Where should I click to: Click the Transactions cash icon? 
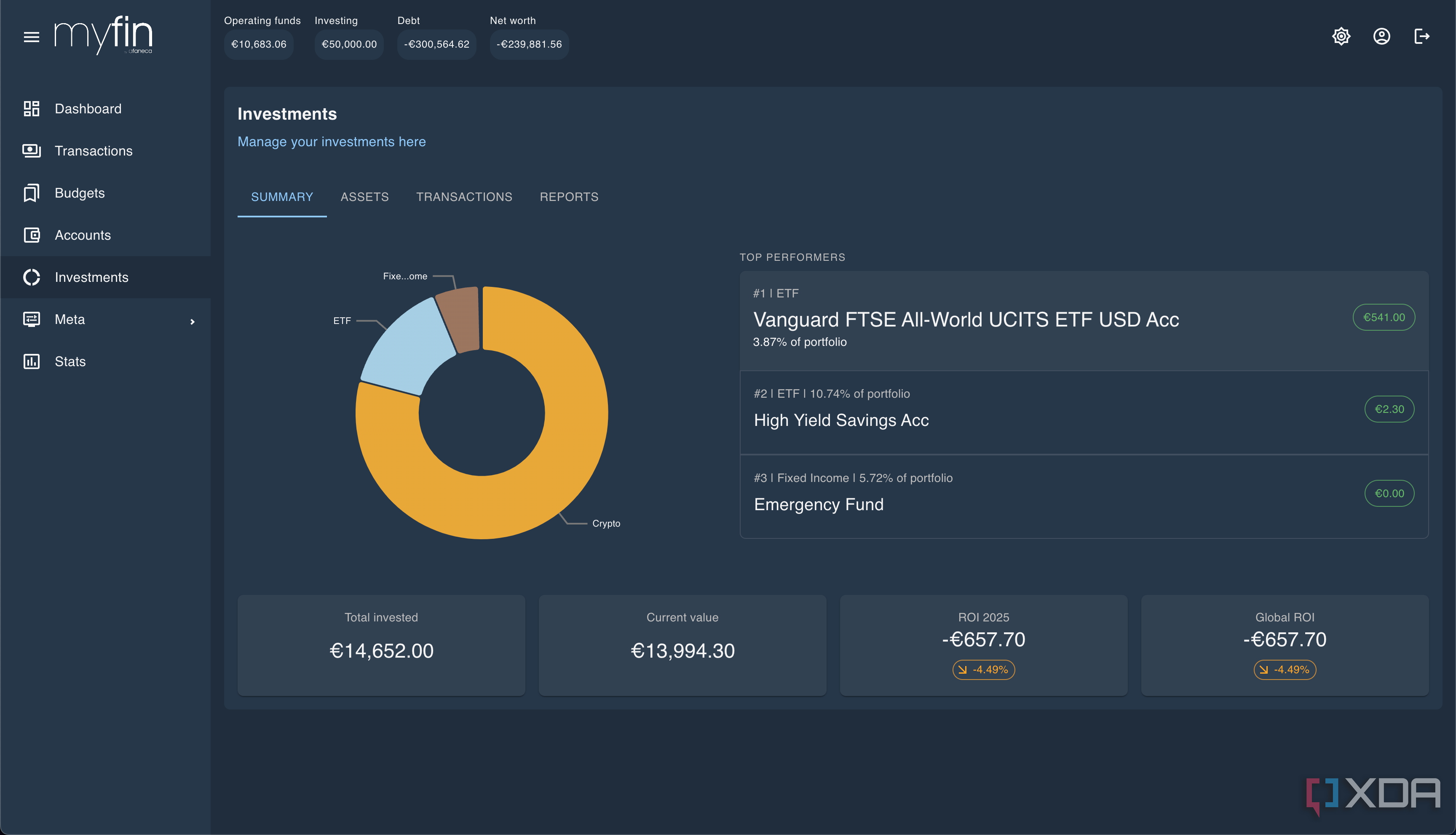coord(32,151)
